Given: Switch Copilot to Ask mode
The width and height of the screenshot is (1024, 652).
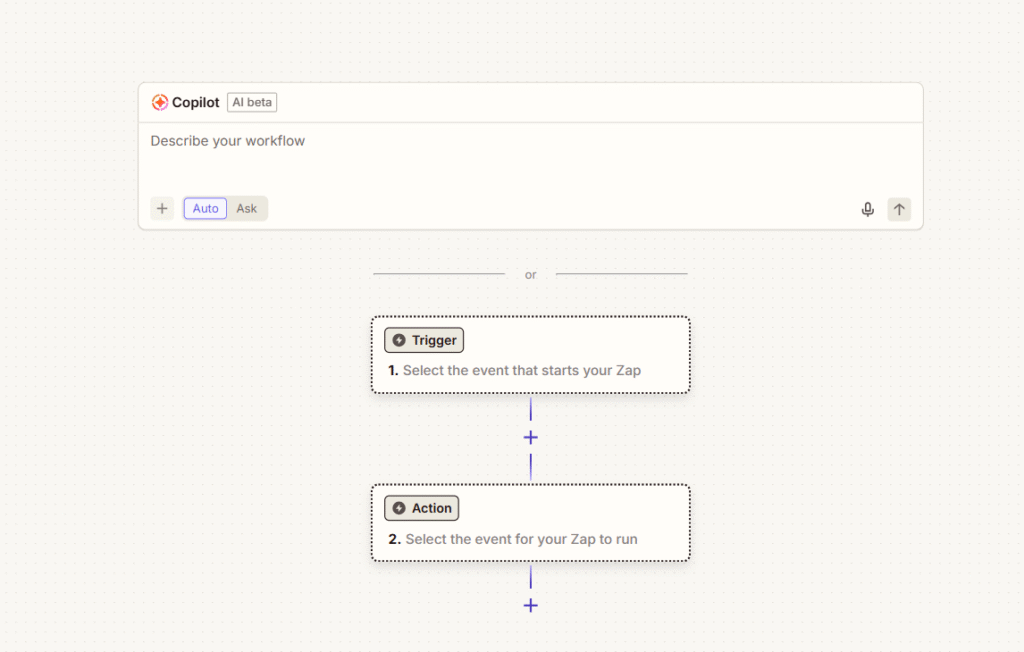Looking at the screenshot, I should click(x=246, y=208).
